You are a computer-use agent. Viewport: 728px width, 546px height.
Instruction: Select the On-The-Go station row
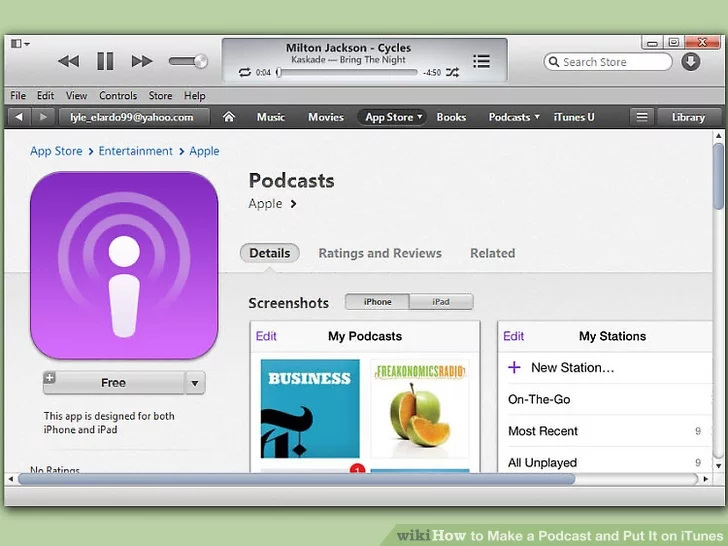[x=605, y=399]
